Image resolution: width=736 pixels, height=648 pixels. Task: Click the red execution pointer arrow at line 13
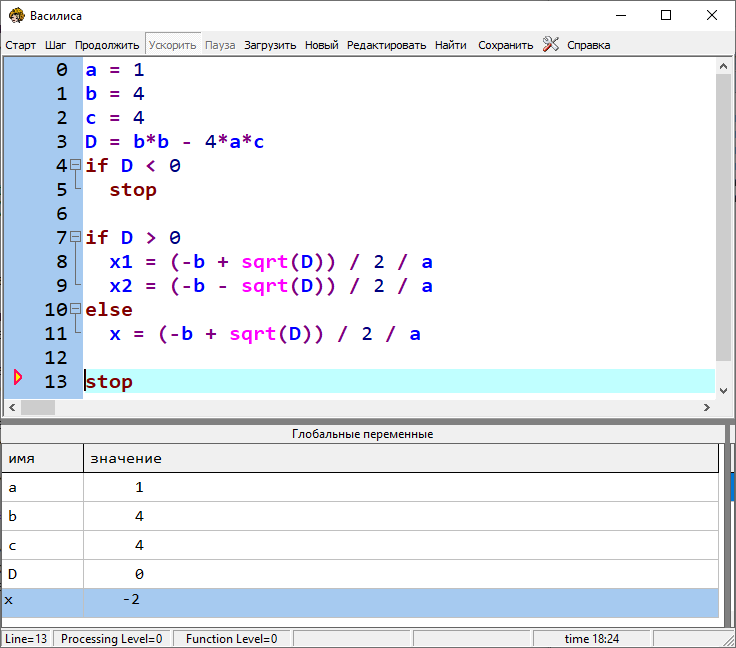tap(17, 377)
